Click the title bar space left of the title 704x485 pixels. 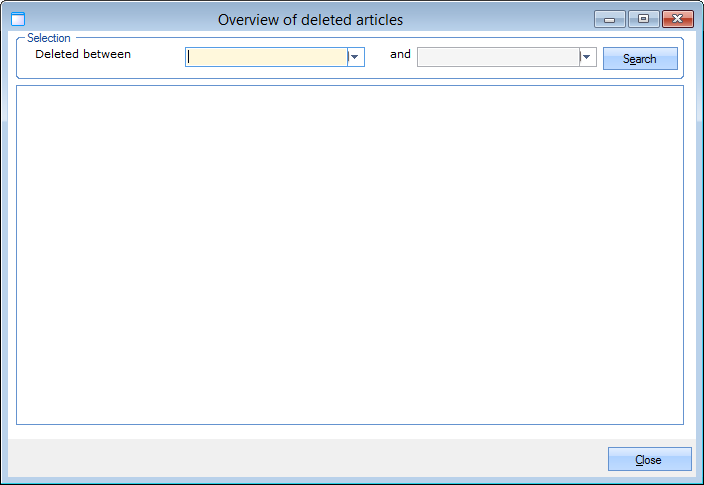click(x=120, y=19)
